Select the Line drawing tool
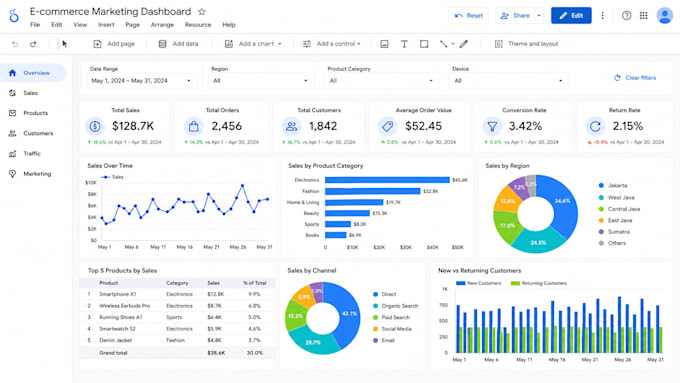680x383 pixels. [443, 44]
